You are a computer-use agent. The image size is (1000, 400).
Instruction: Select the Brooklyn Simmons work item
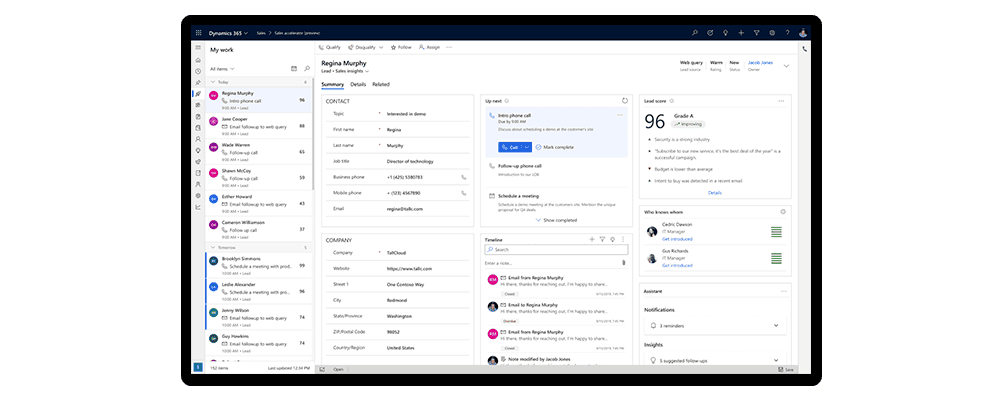(258, 265)
